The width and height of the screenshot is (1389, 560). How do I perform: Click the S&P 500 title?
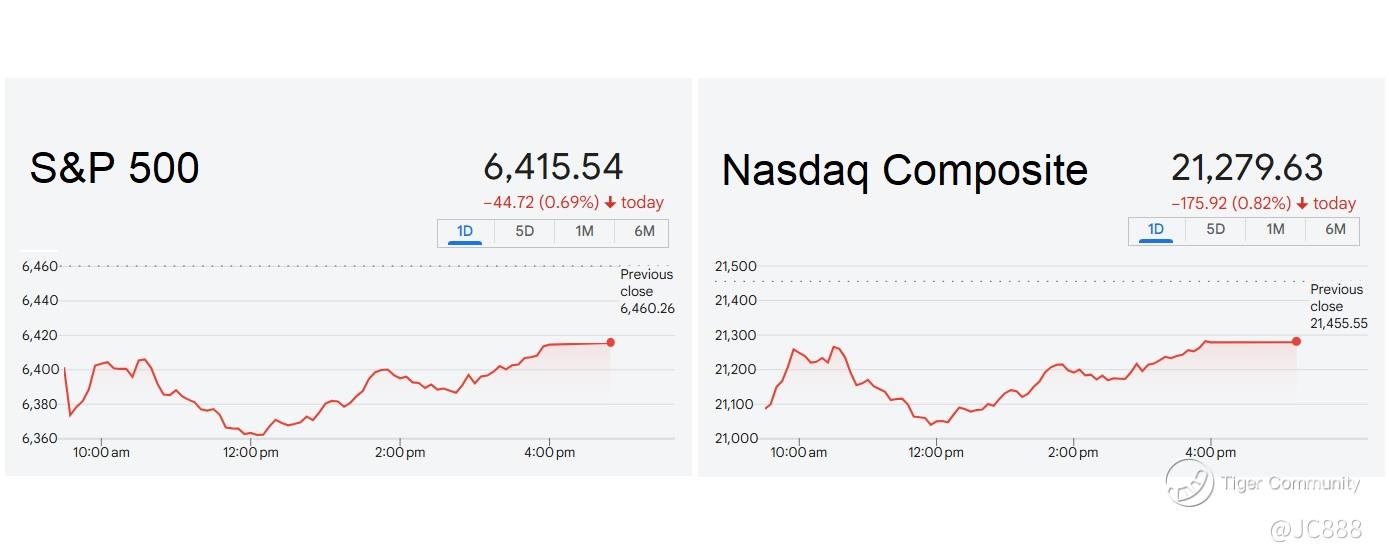coord(115,168)
